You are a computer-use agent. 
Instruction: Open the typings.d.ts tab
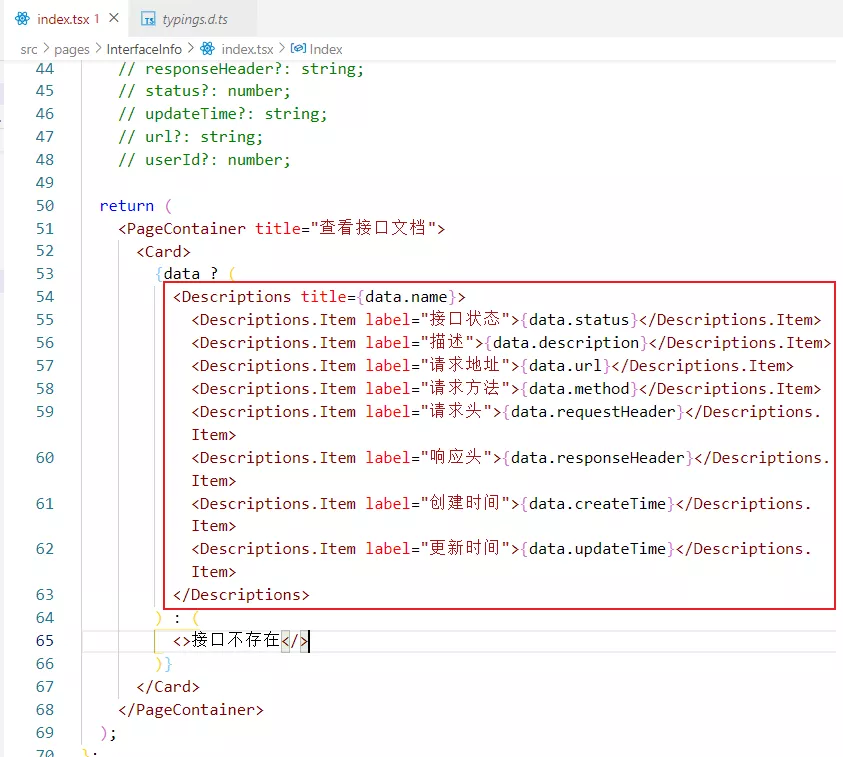click(x=195, y=19)
